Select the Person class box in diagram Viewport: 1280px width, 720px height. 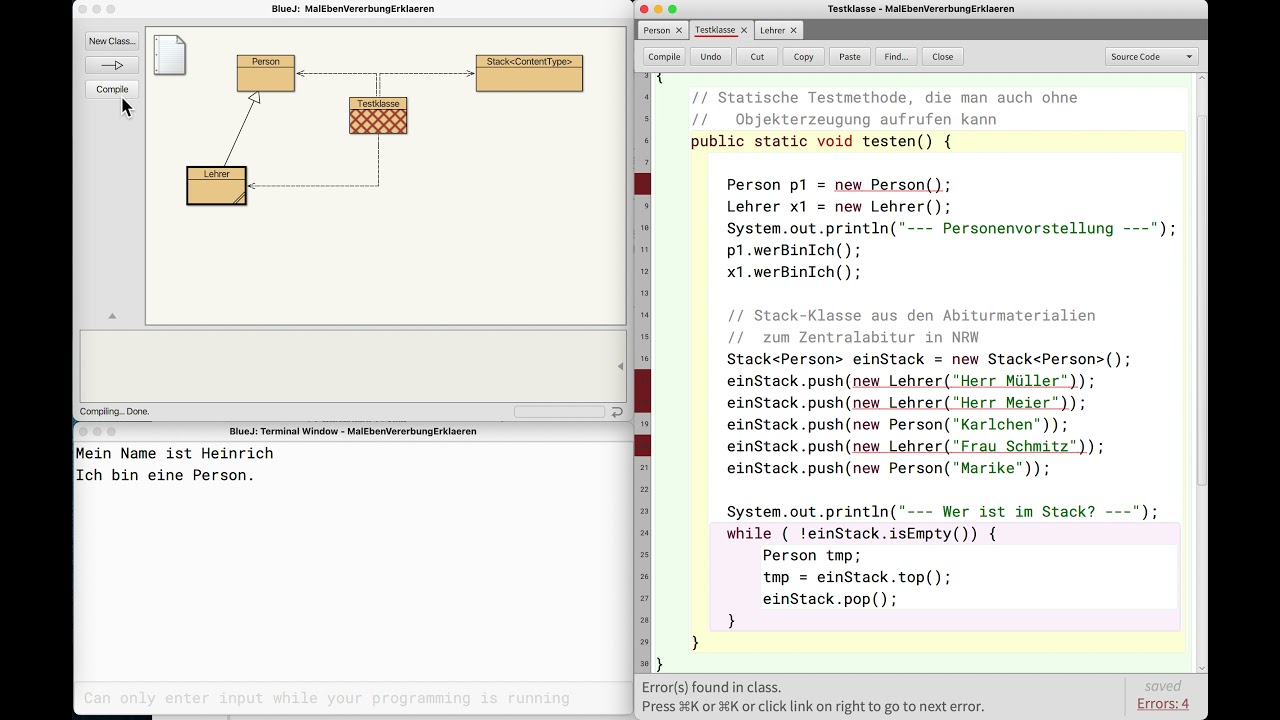(x=266, y=73)
